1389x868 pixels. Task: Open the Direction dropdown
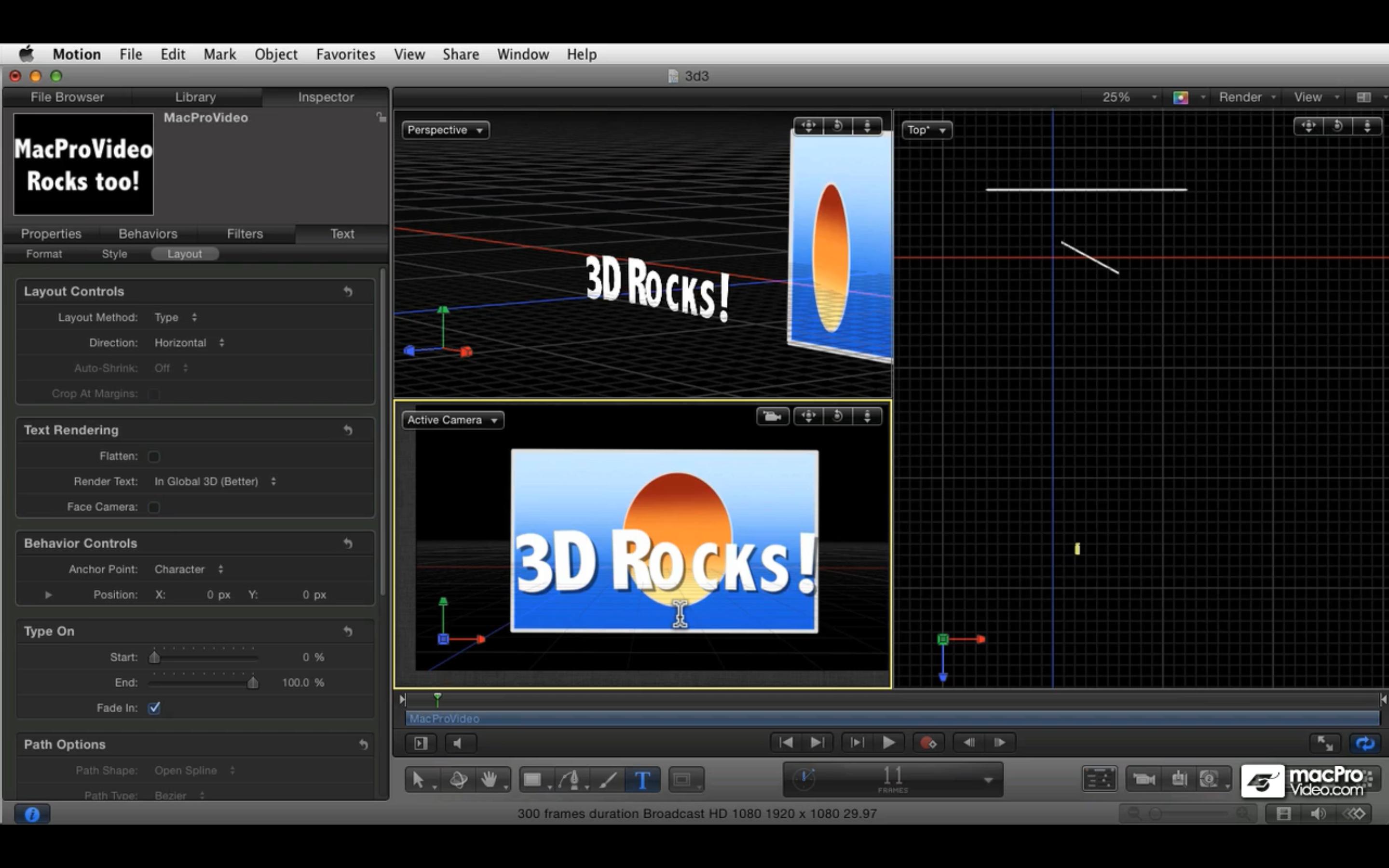190,343
